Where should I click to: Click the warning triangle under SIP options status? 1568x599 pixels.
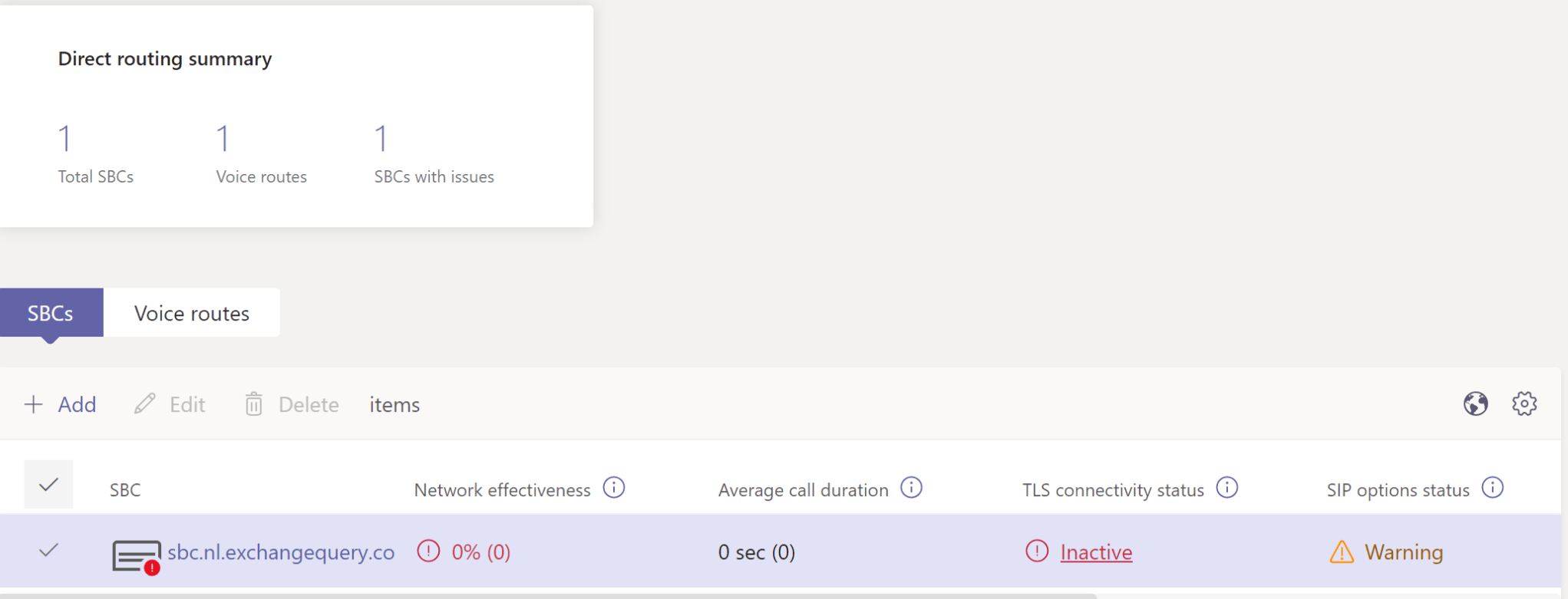pos(1341,551)
